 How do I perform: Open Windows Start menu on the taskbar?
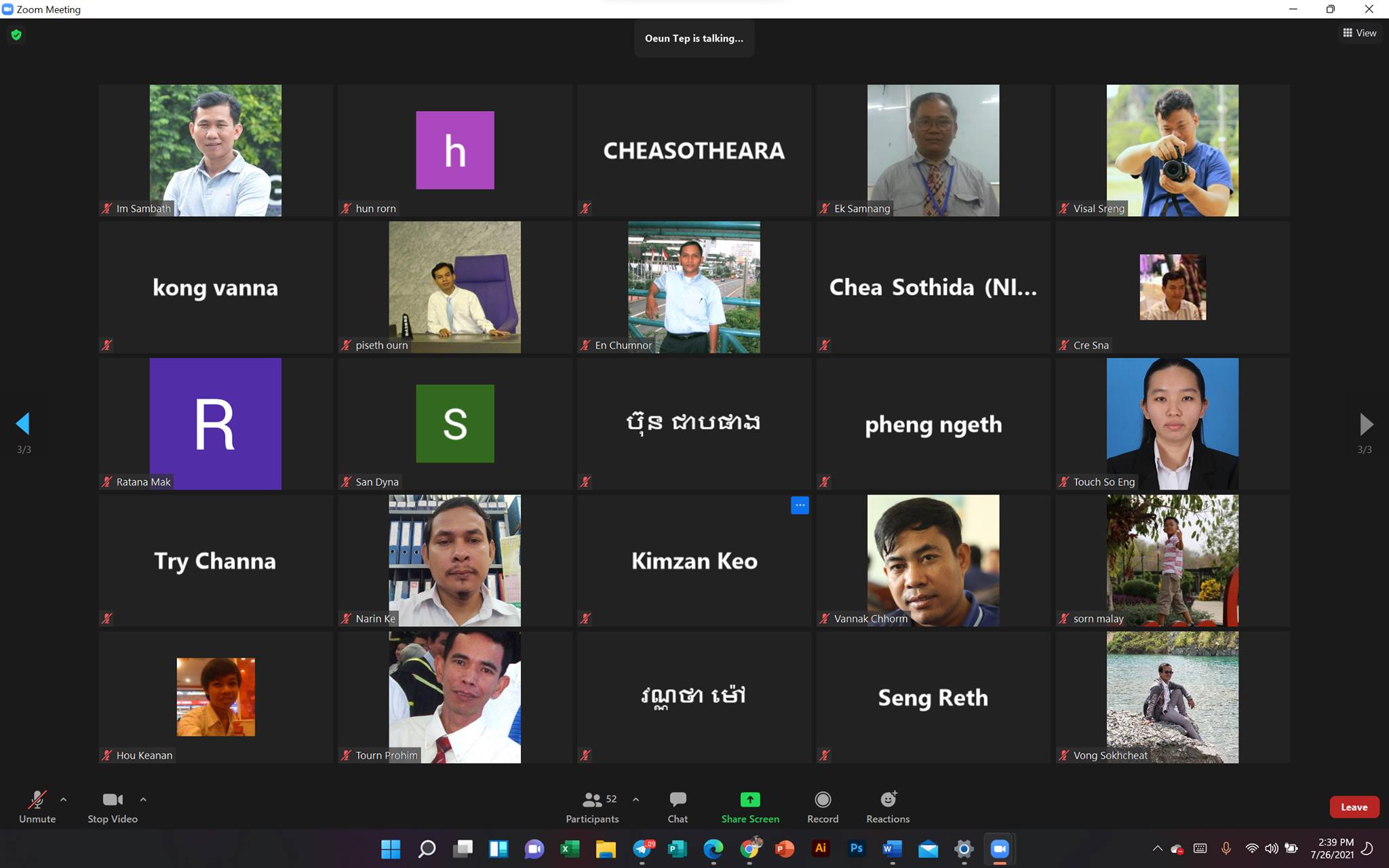[x=391, y=848]
